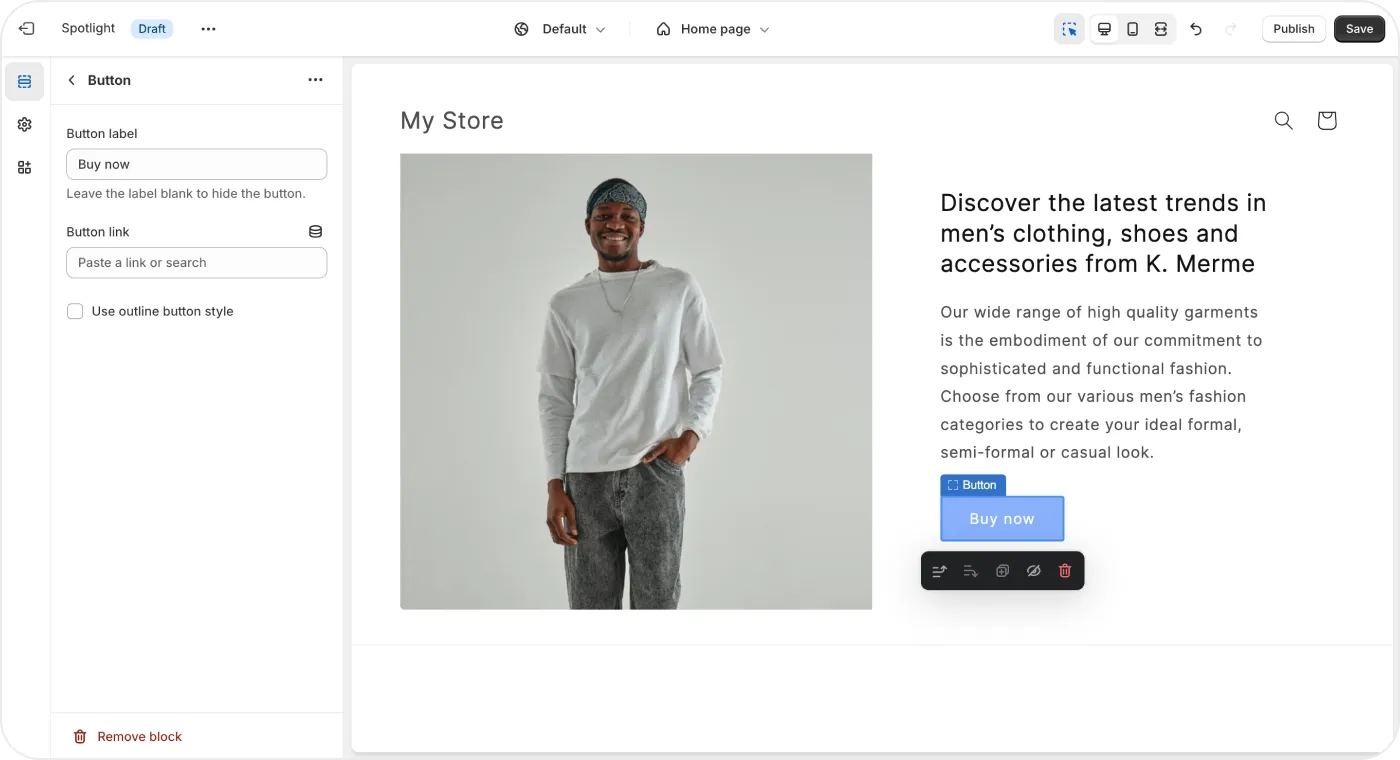Open Theme settings gear icon
Screen dimensions: 1400x760
coord(25,125)
